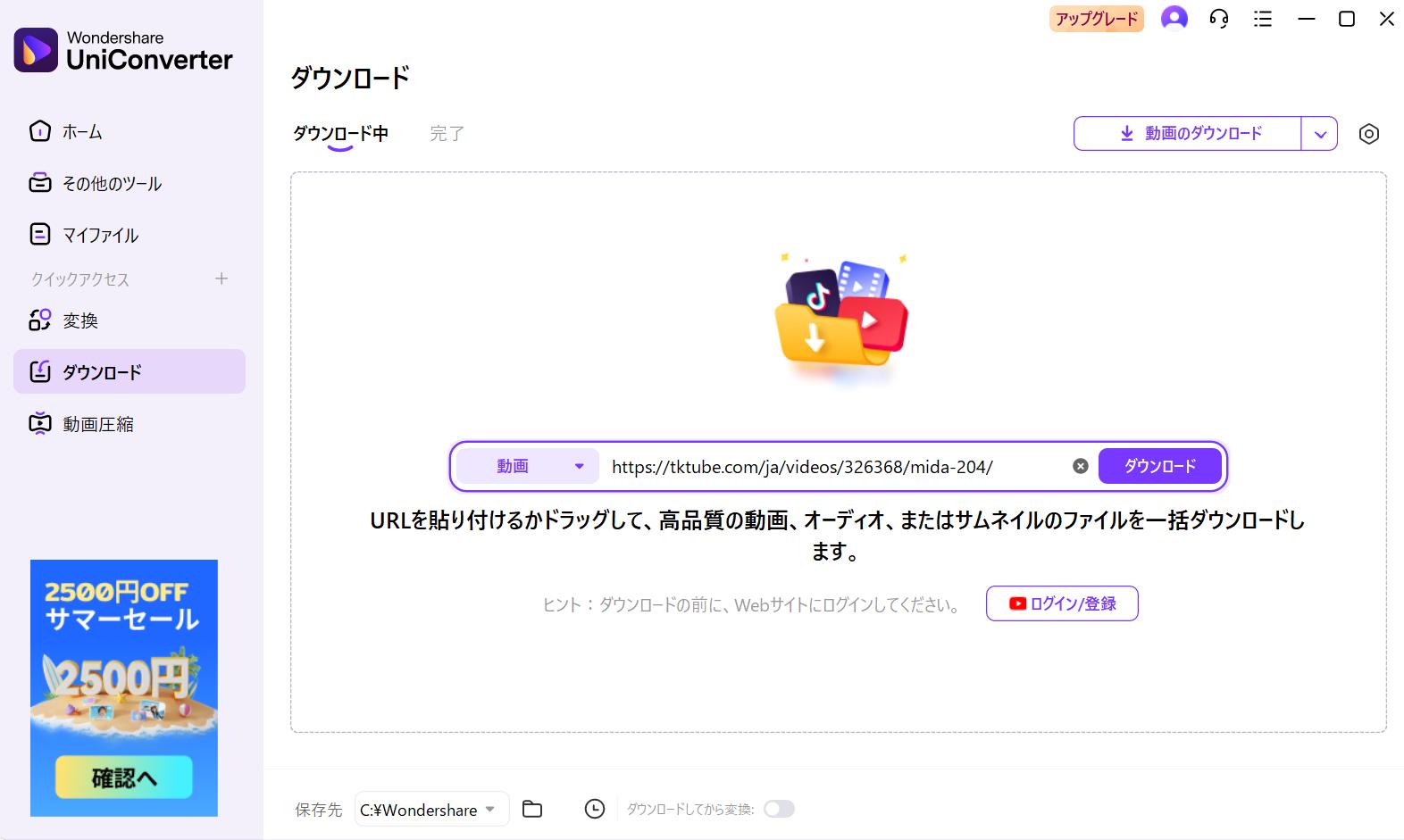Open the hamburger menu list icon
This screenshot has height=840, width=1404.
(1263, 19)
